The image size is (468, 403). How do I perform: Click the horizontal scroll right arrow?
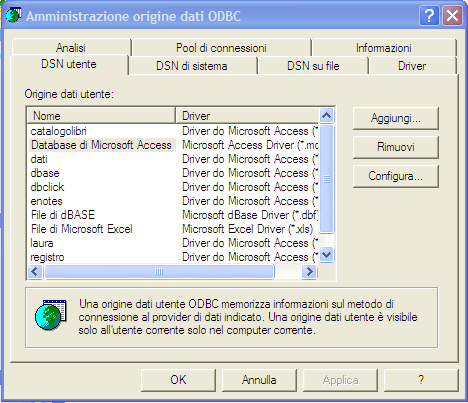tap(309, 272)
